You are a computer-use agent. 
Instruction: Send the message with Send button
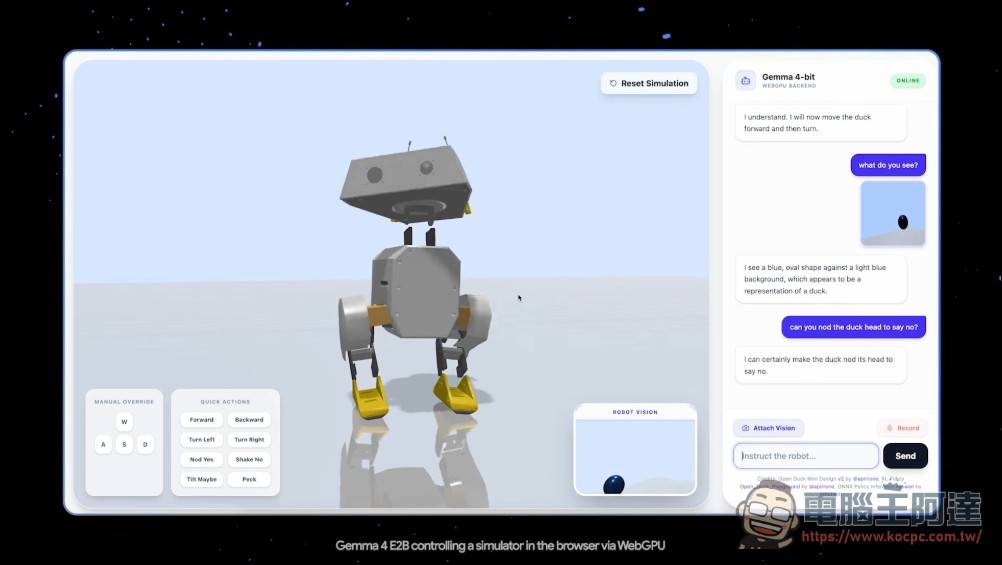coord(906,456)
